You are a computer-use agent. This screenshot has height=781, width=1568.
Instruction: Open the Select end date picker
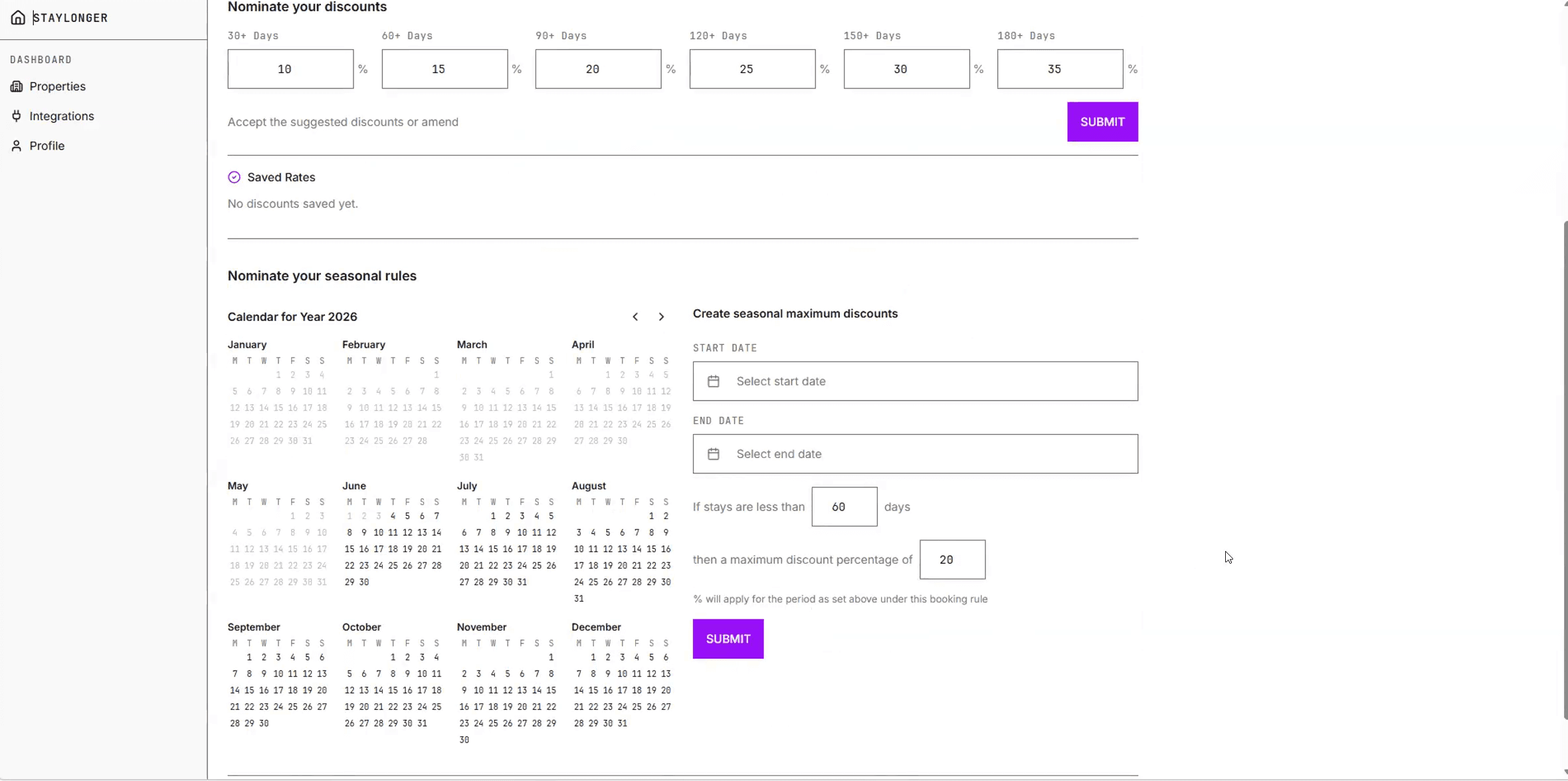pos(915,454)
